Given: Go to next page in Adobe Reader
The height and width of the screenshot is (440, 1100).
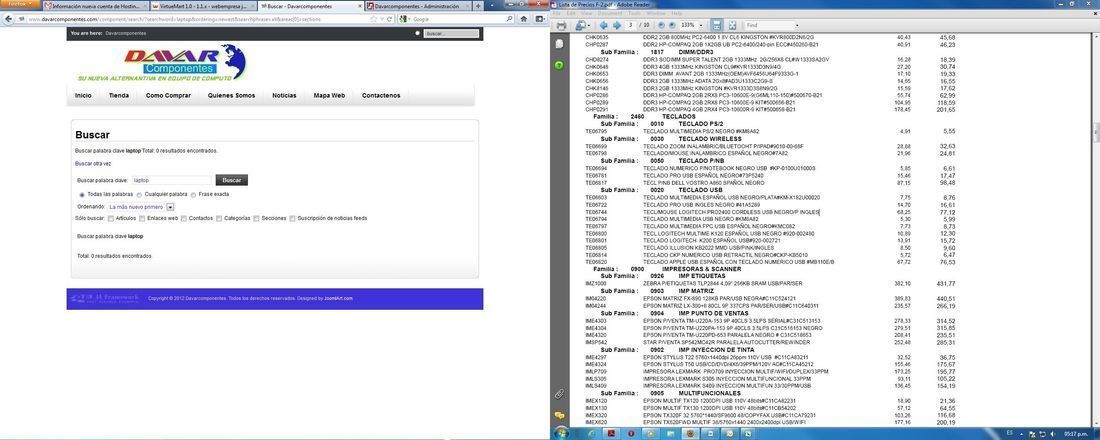Looking at the screenshot, I should 617,25.
